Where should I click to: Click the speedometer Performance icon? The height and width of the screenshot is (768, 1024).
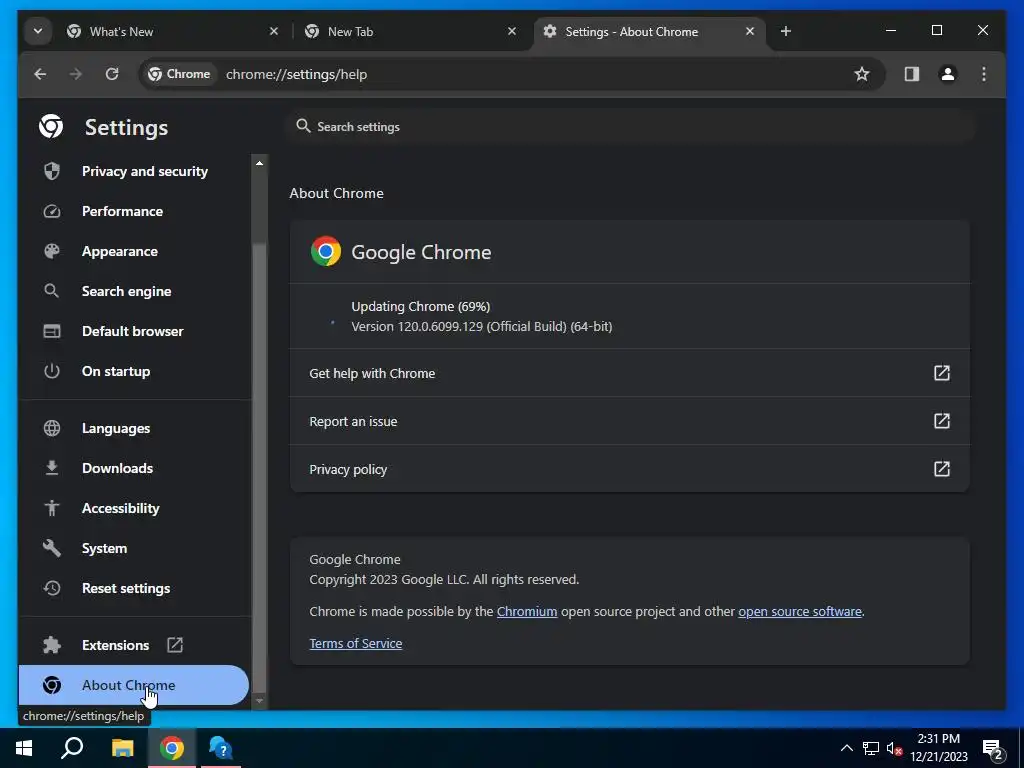(52, 212)
